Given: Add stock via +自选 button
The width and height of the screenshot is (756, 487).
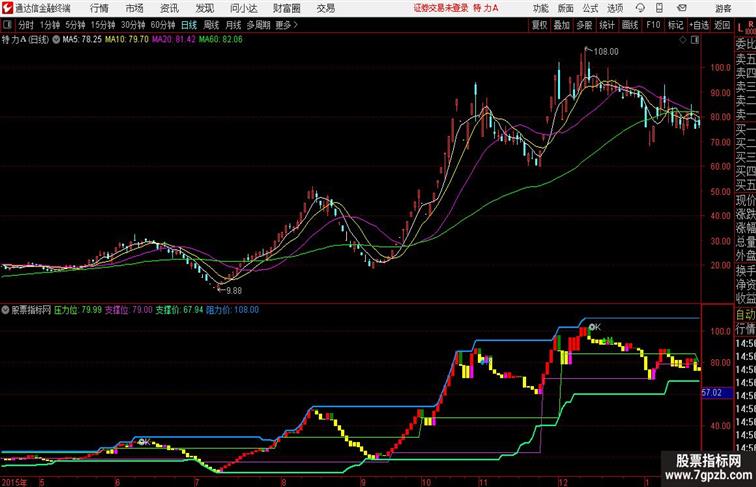Looking at the screenshot, I should point(699,25).
